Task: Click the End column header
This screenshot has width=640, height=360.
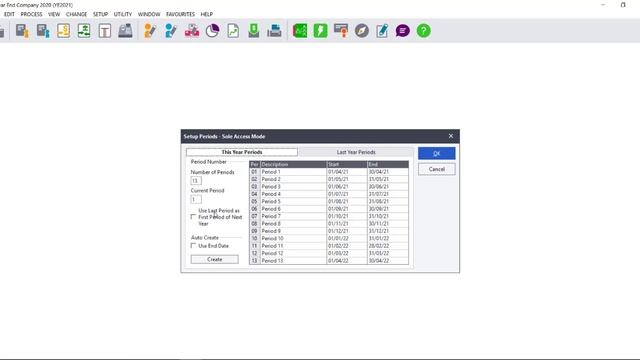Action: [388, 164]
